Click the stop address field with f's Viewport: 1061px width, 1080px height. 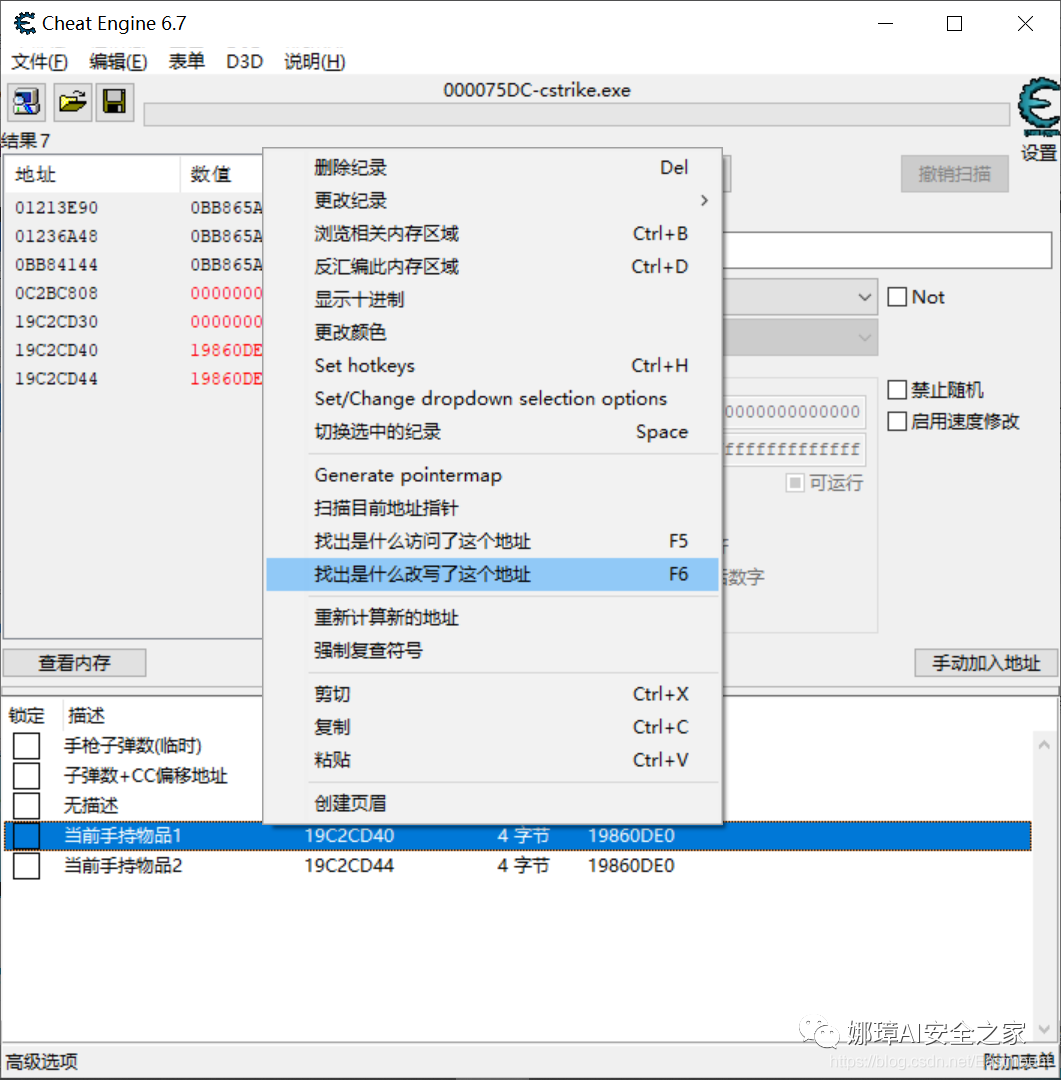[x=794, y=450]
